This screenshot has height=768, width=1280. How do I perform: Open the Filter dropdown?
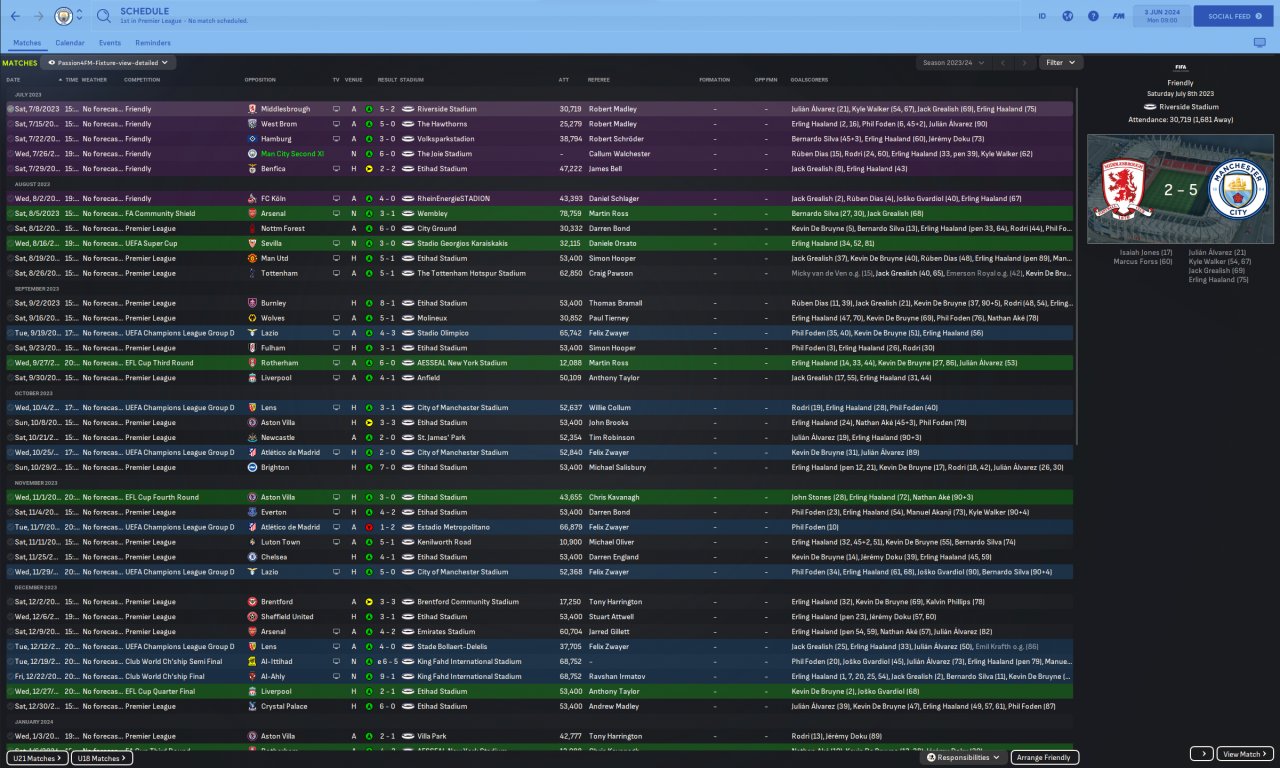point(1061,63)
